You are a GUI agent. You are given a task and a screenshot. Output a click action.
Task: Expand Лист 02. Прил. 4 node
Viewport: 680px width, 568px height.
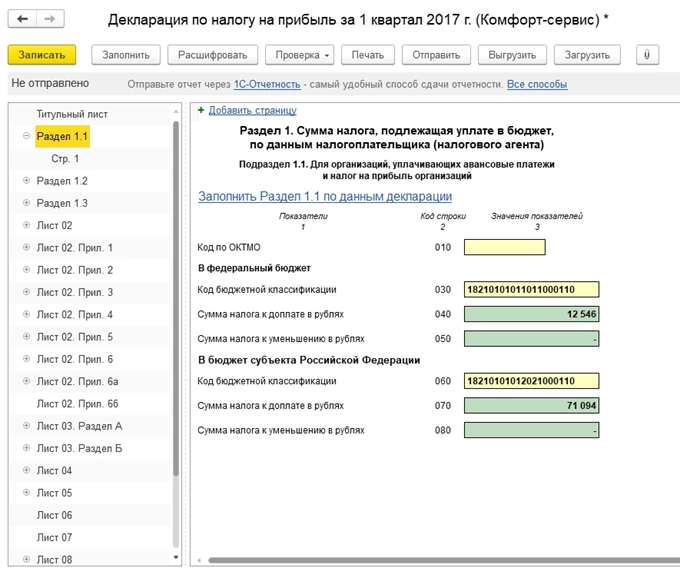[x=26, y=314]
